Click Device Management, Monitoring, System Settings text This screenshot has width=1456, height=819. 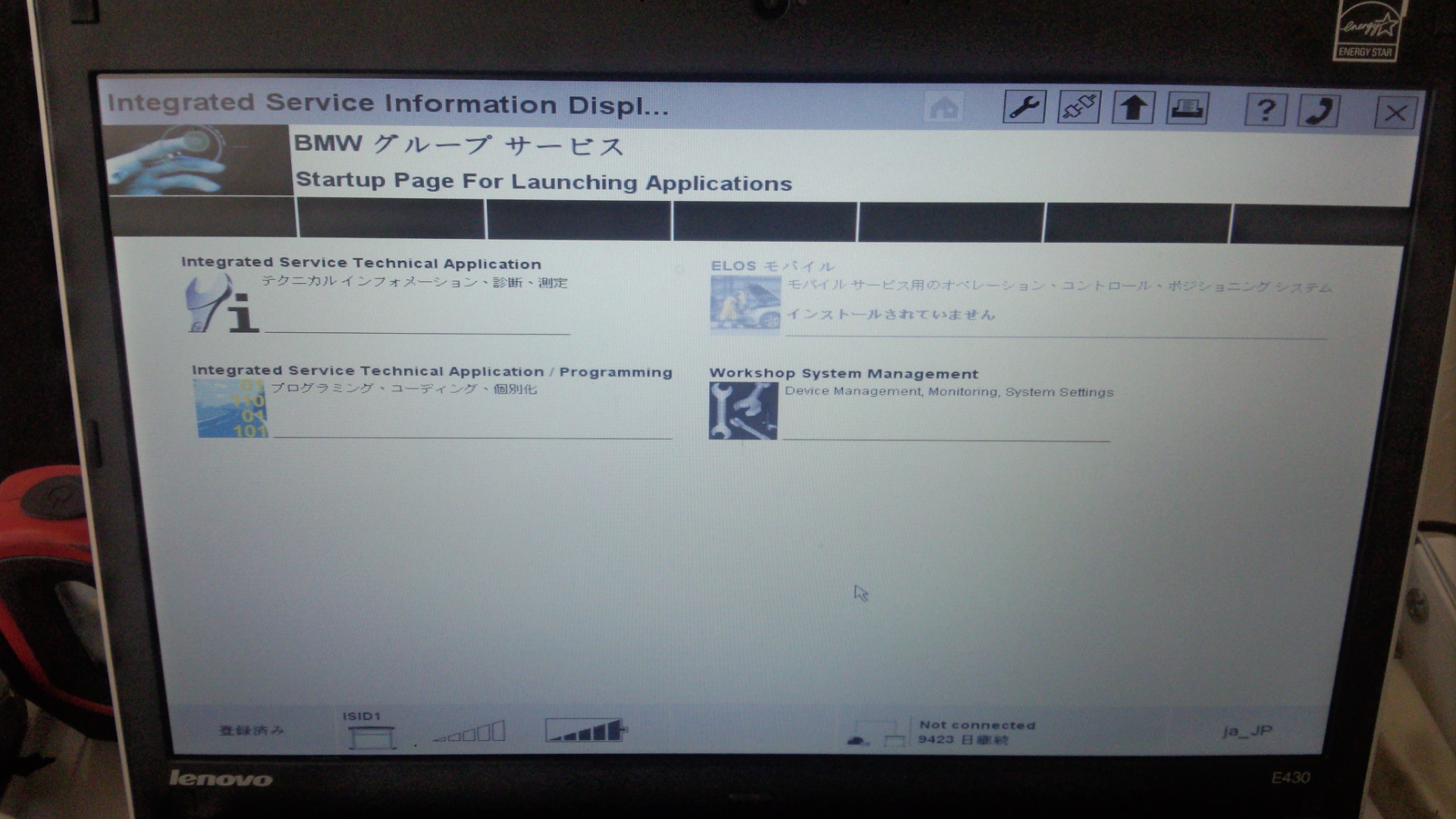pos(949,392)
